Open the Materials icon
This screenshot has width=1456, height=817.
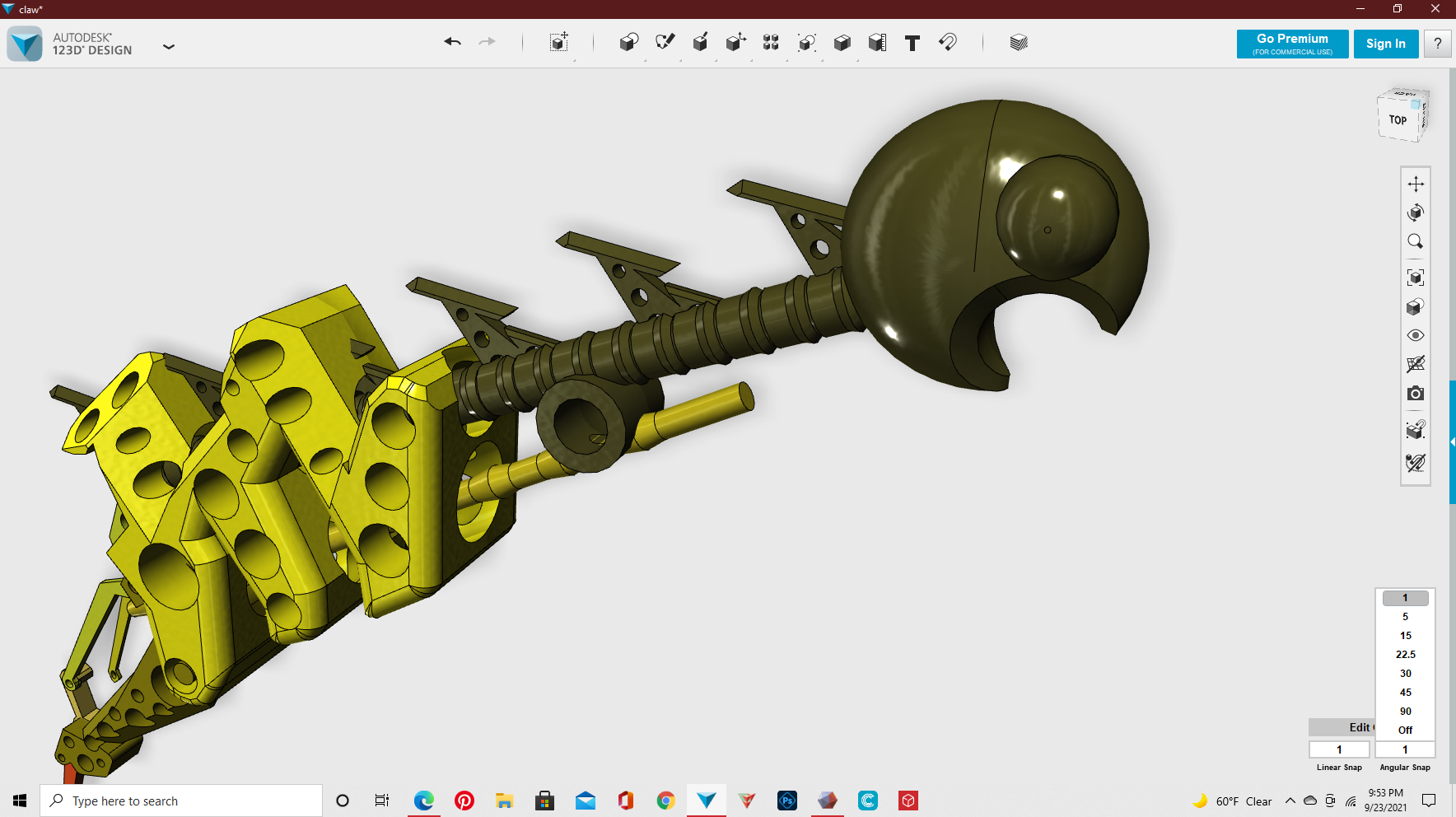(1019, 43)
